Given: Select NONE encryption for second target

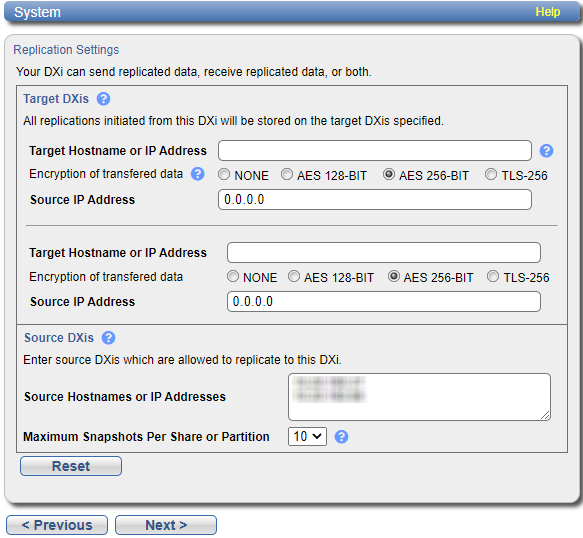Looking at the screenshot, I should coord(233,276).
